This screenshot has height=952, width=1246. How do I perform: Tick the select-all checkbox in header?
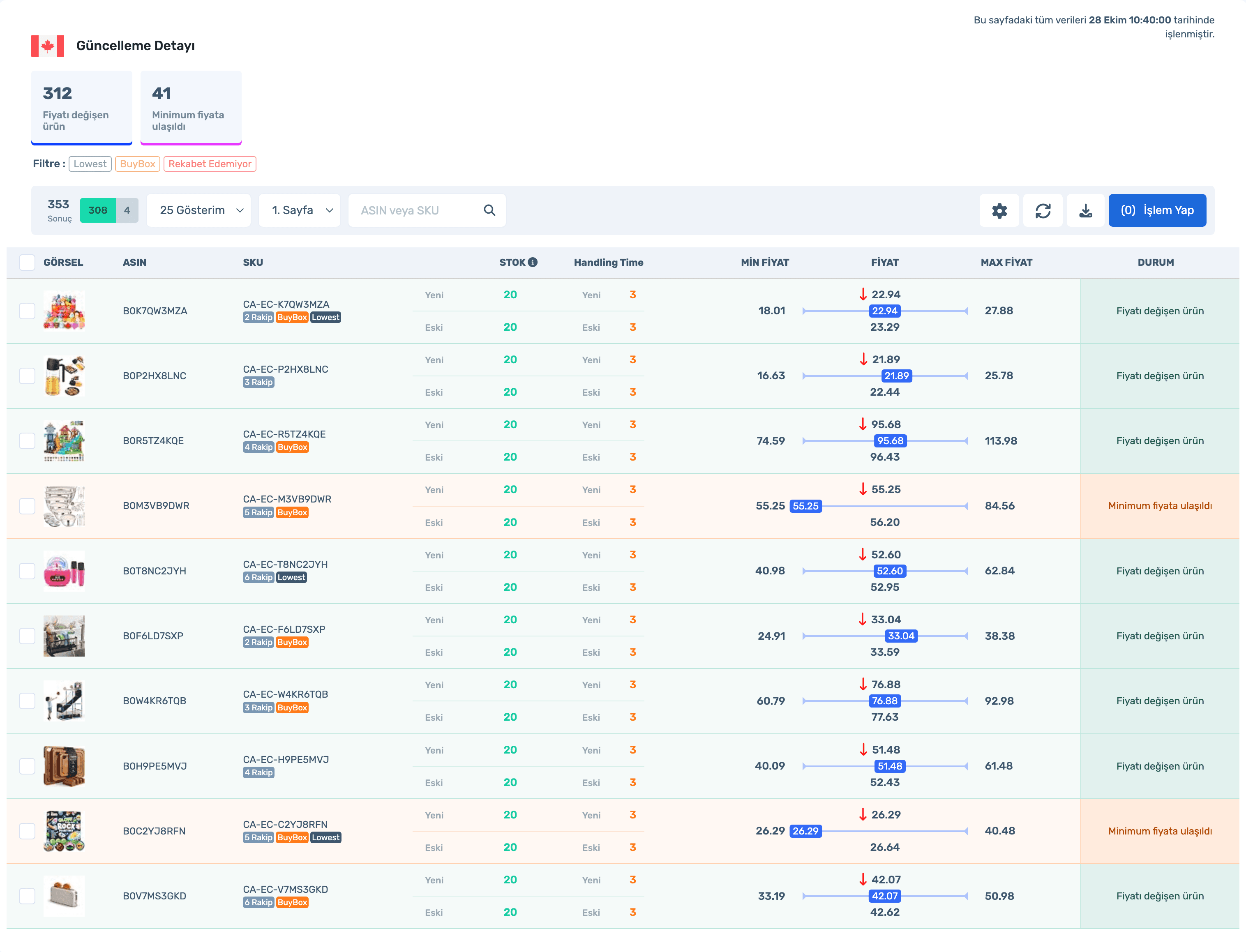click(27, 263)
